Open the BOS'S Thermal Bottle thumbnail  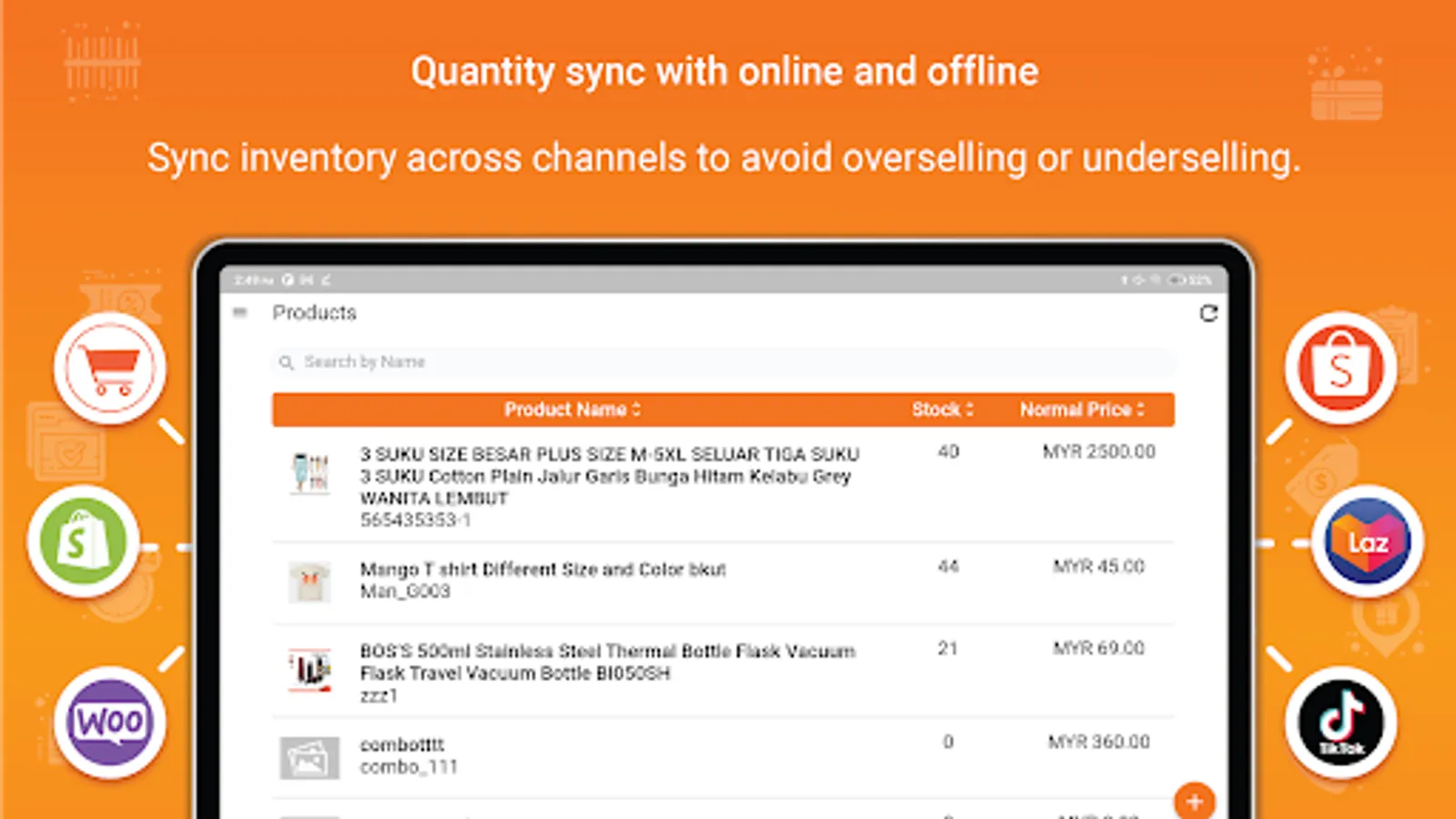coord(309,672)
